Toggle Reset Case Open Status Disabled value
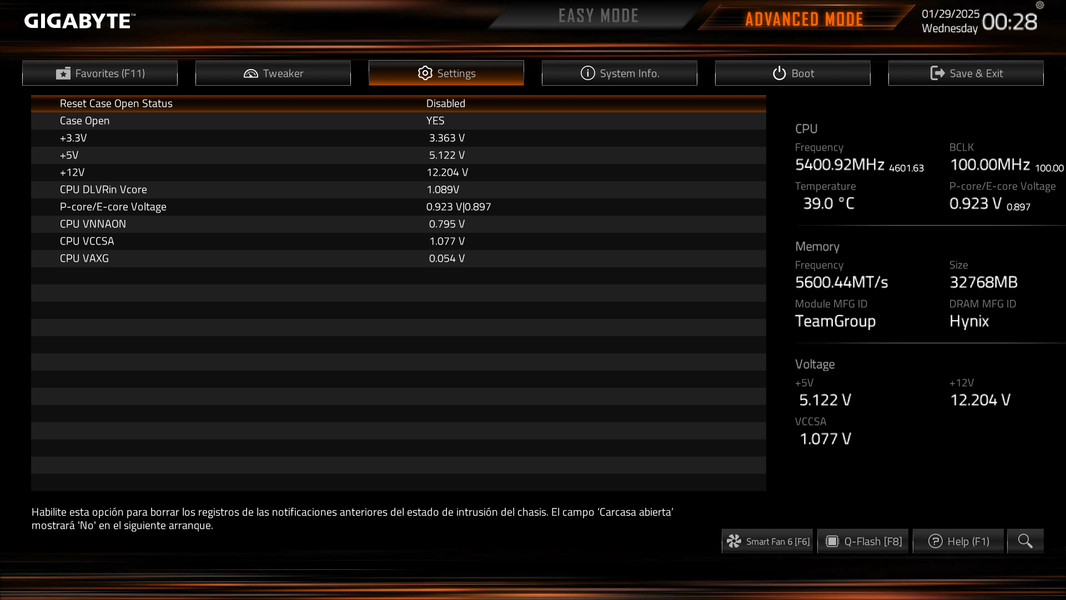 tap(446, 103)
